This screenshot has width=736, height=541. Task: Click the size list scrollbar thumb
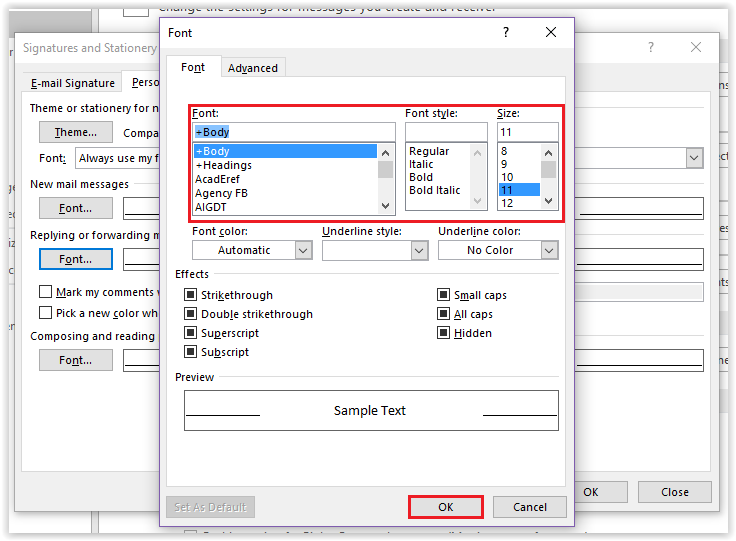coord(548,169)
